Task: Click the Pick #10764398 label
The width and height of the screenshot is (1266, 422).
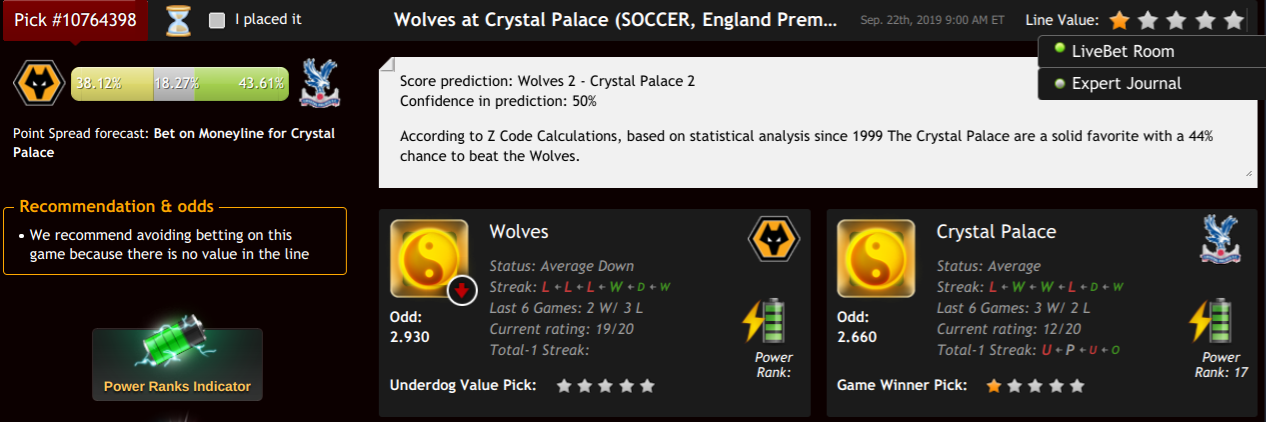Action: (x=75, y=19)
